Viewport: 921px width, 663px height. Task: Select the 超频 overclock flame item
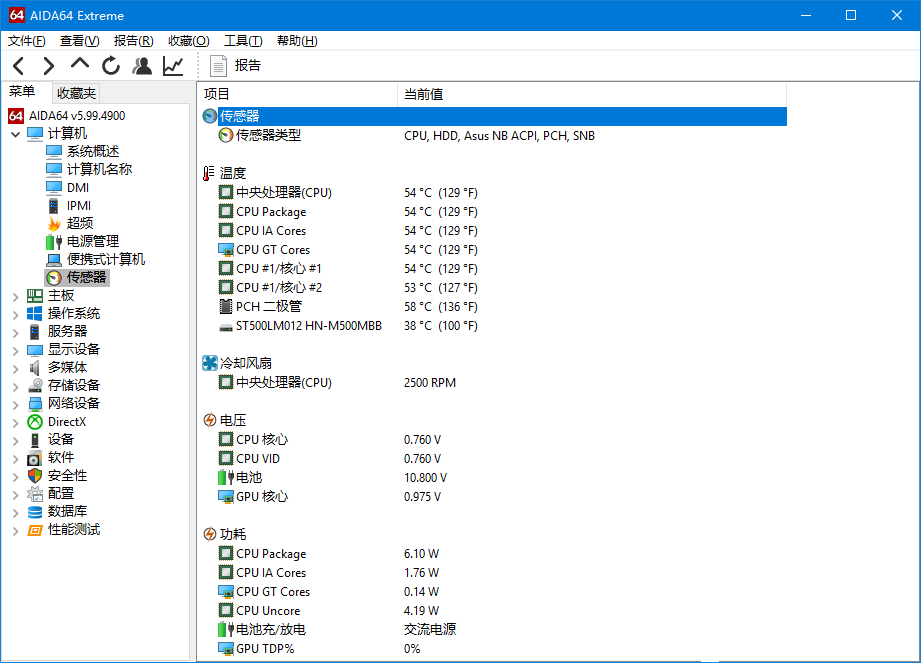pyautogui.click(x=79, y=223)
